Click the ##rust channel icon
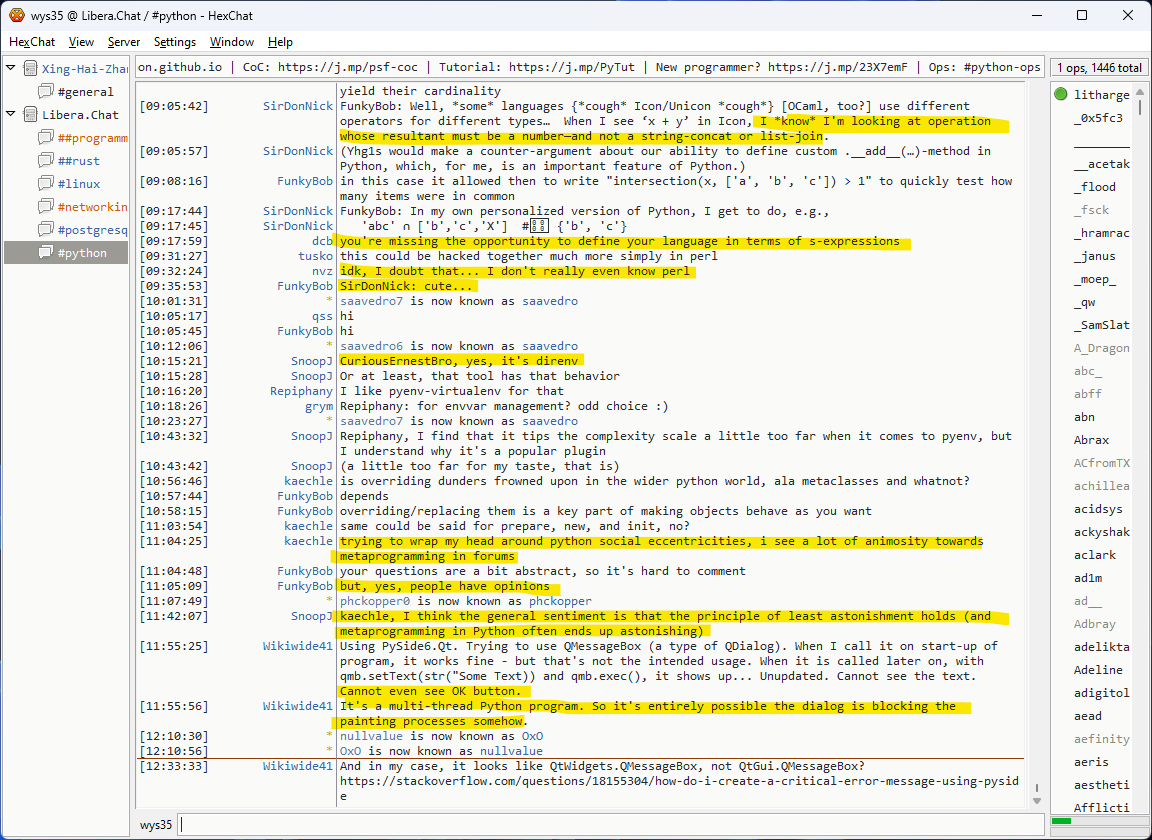This screenshot has width=1152, height=840. click(45, 161)
